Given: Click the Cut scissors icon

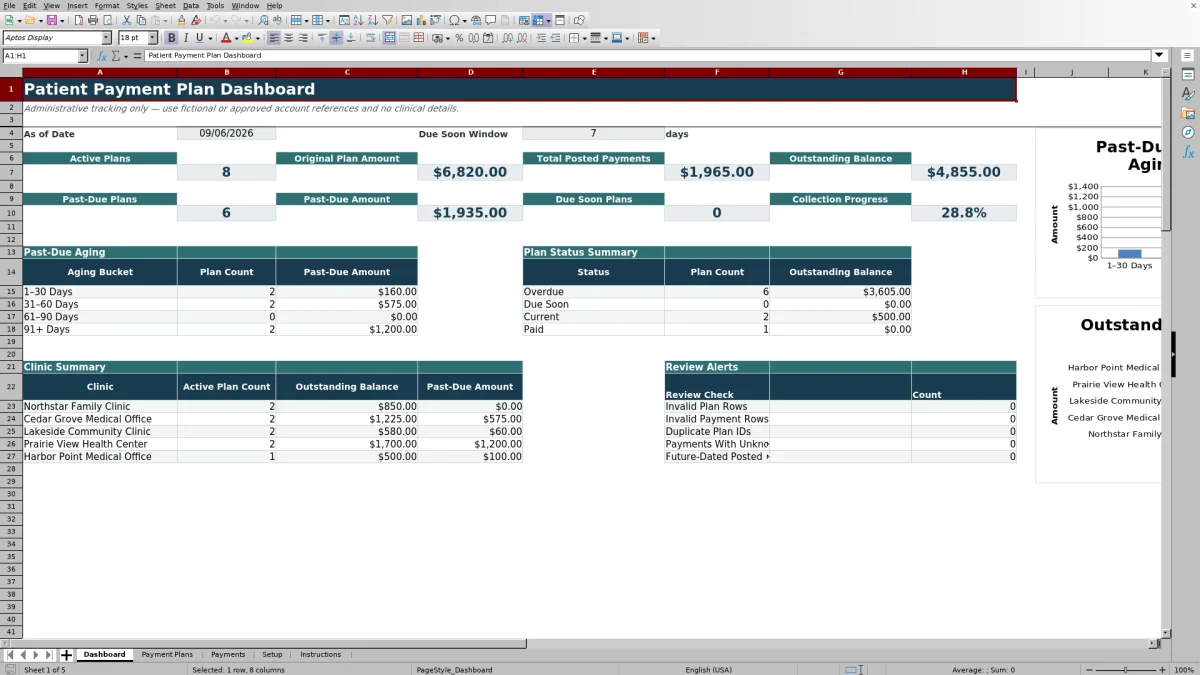Looking at the screenshot, I should (x=127, y=20).
